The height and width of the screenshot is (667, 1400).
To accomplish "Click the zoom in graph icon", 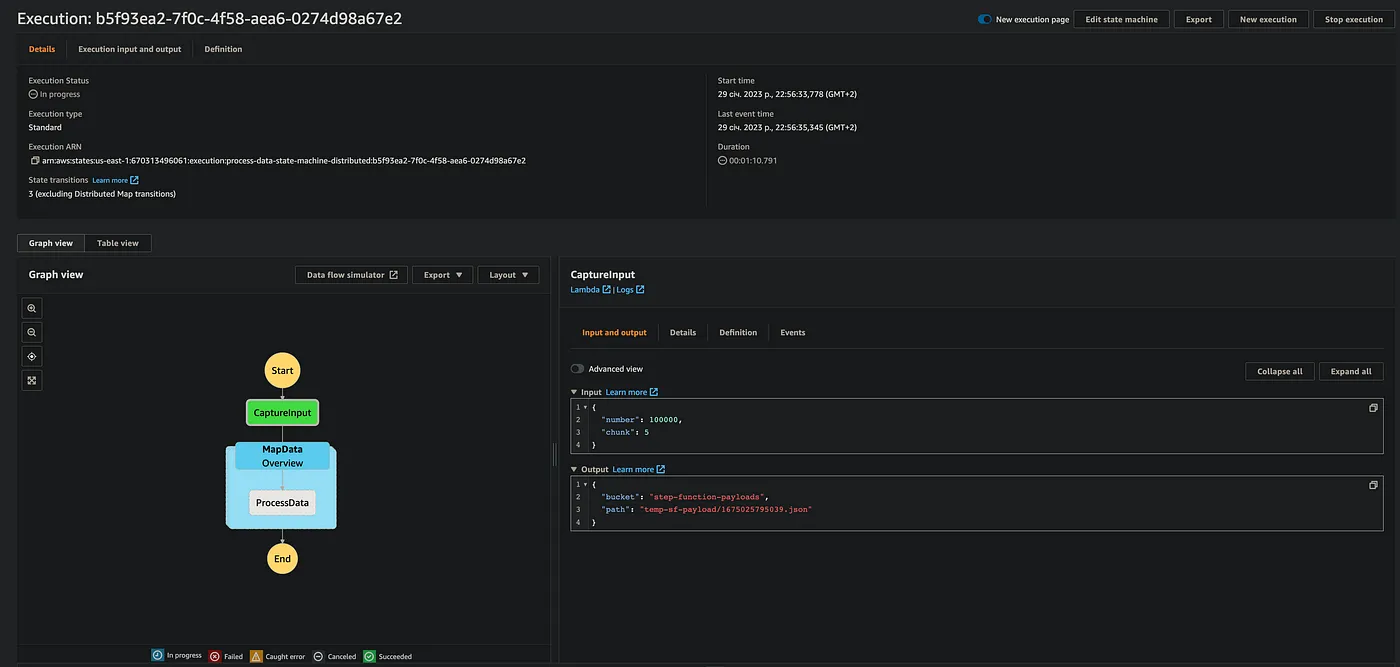I will pos(32,309).
